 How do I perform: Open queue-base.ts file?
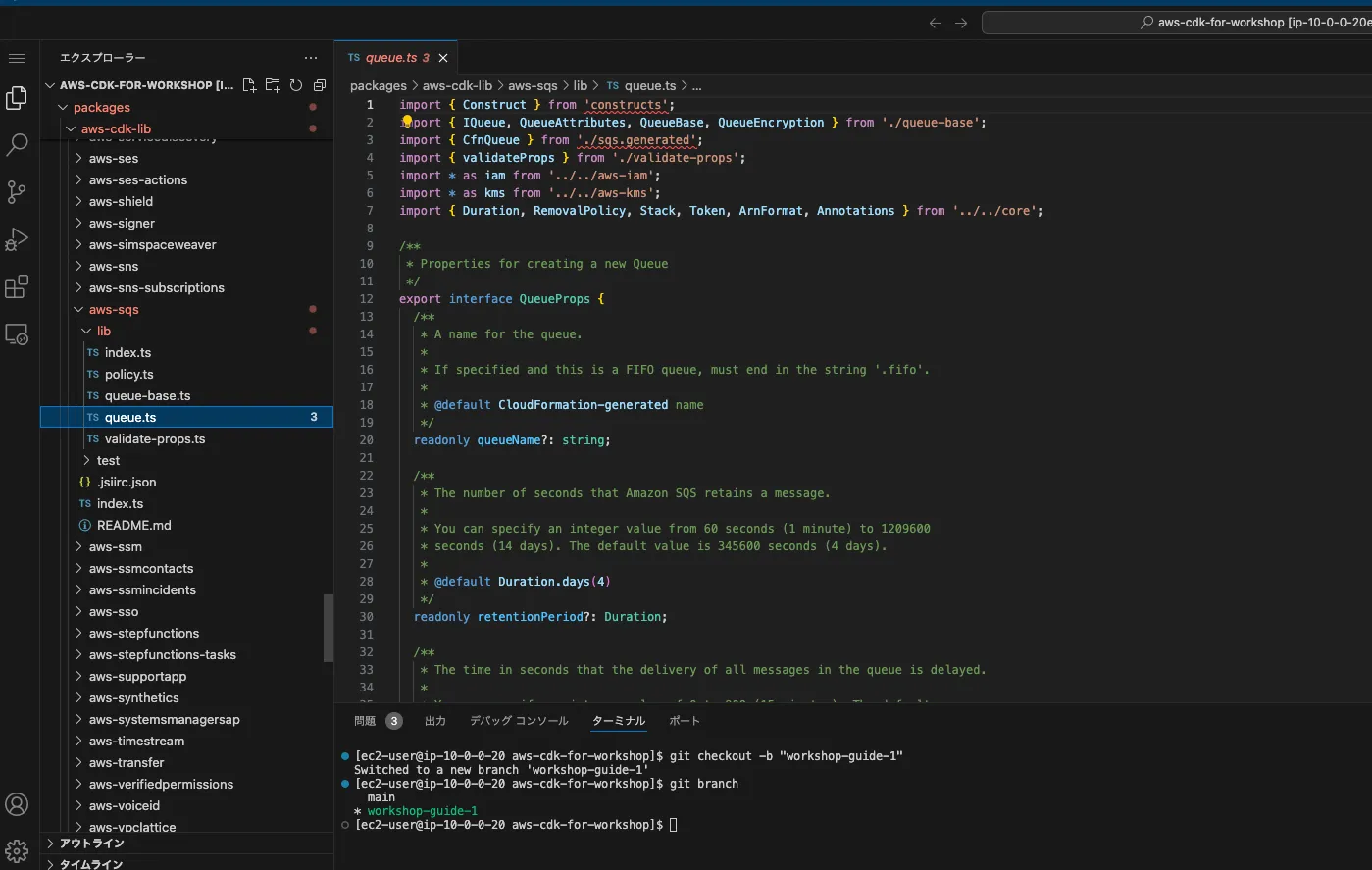pos(147,395)
